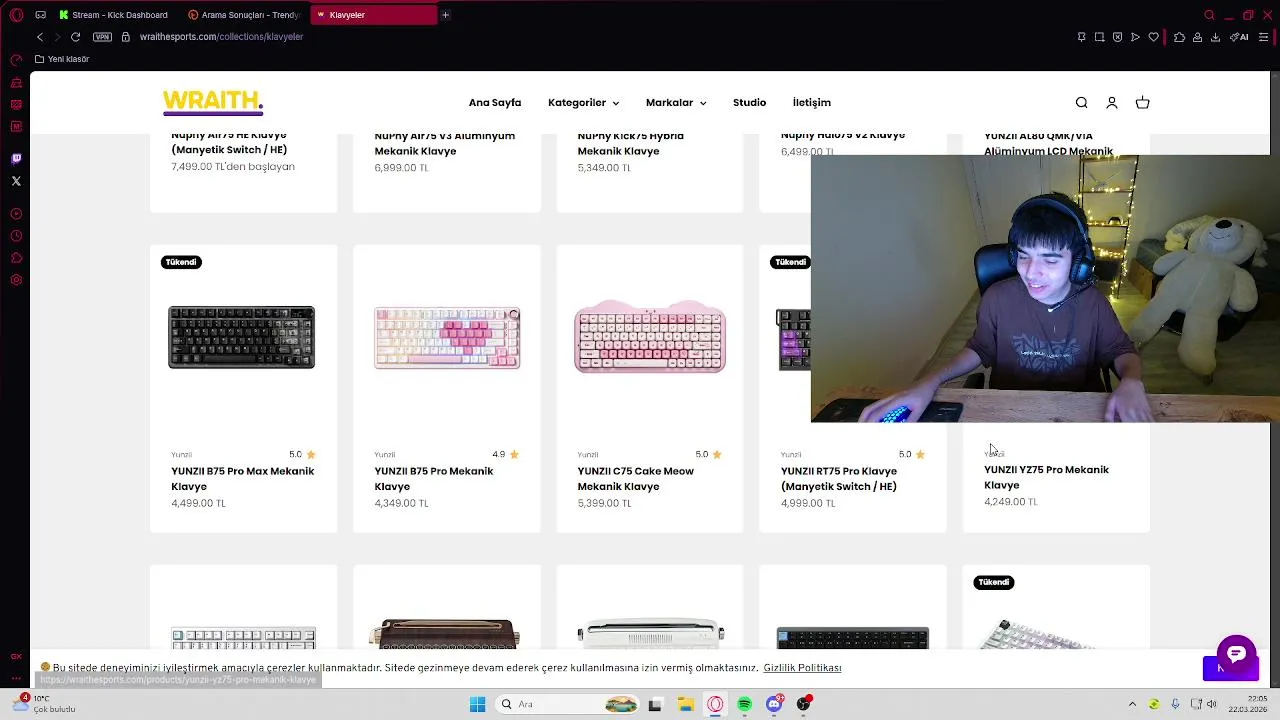
Task: Open the history clock sidebar icon
Action: coord(16,236)
